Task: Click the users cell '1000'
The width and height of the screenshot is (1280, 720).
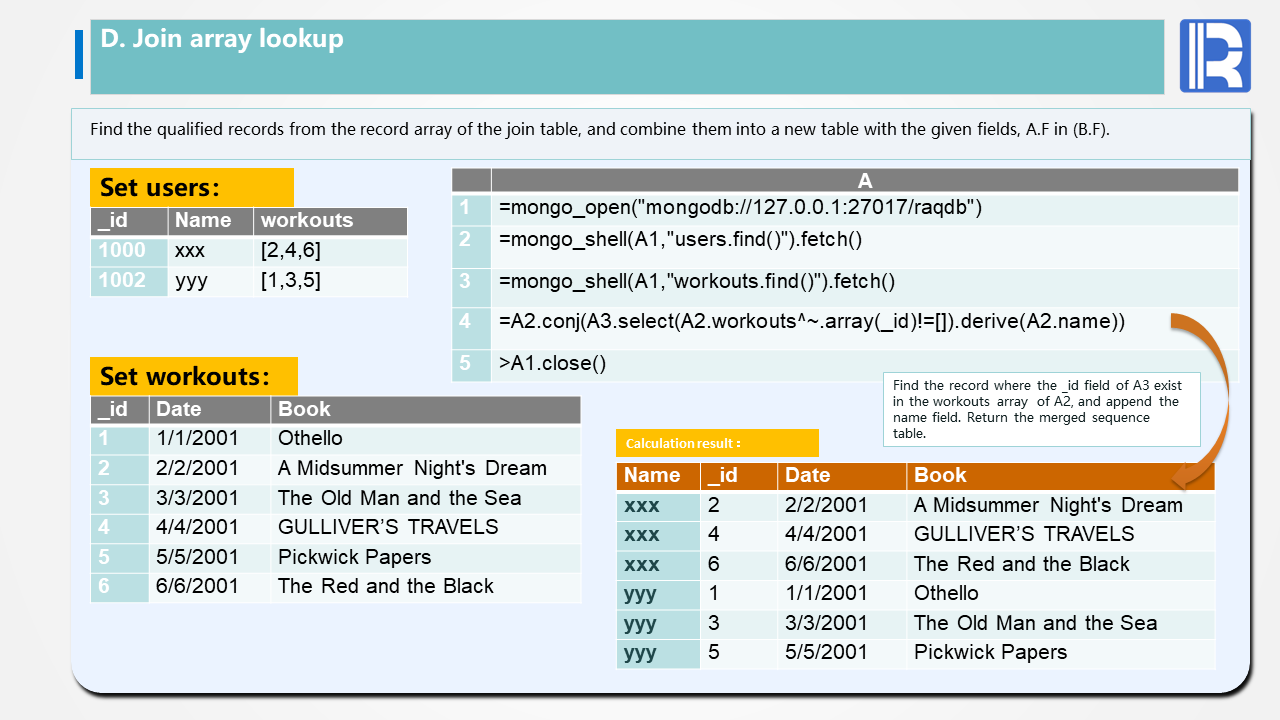Action: [x=129, y=250]
